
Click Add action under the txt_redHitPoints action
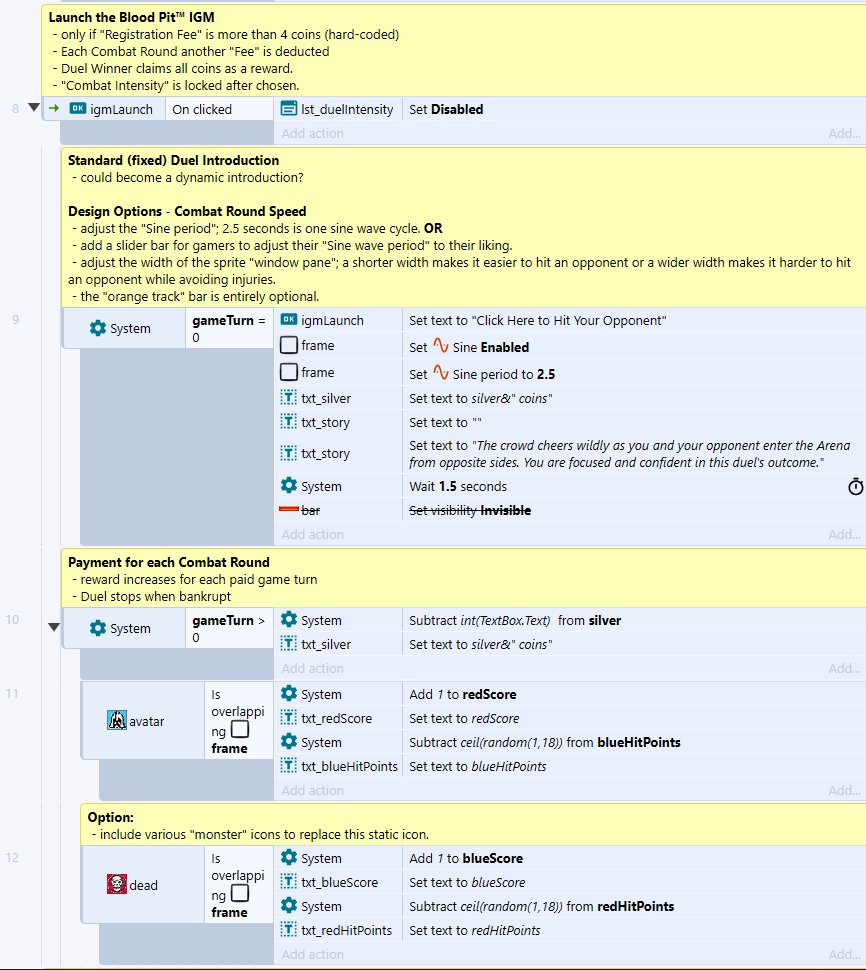[x=312, y=954]
